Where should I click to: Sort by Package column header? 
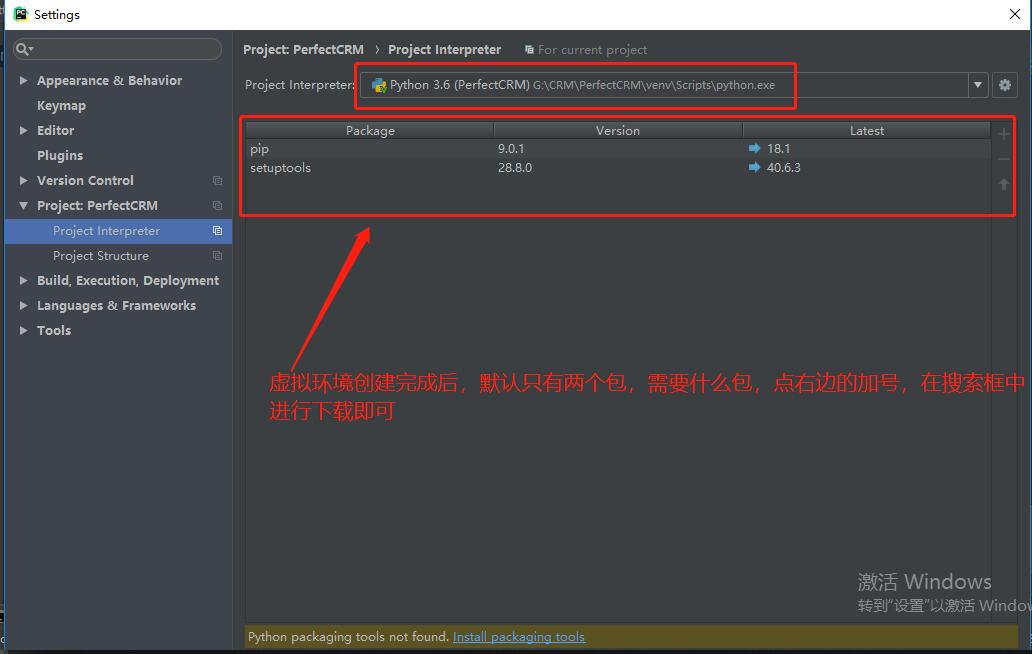pyautogui.click(x=370, y=130)
